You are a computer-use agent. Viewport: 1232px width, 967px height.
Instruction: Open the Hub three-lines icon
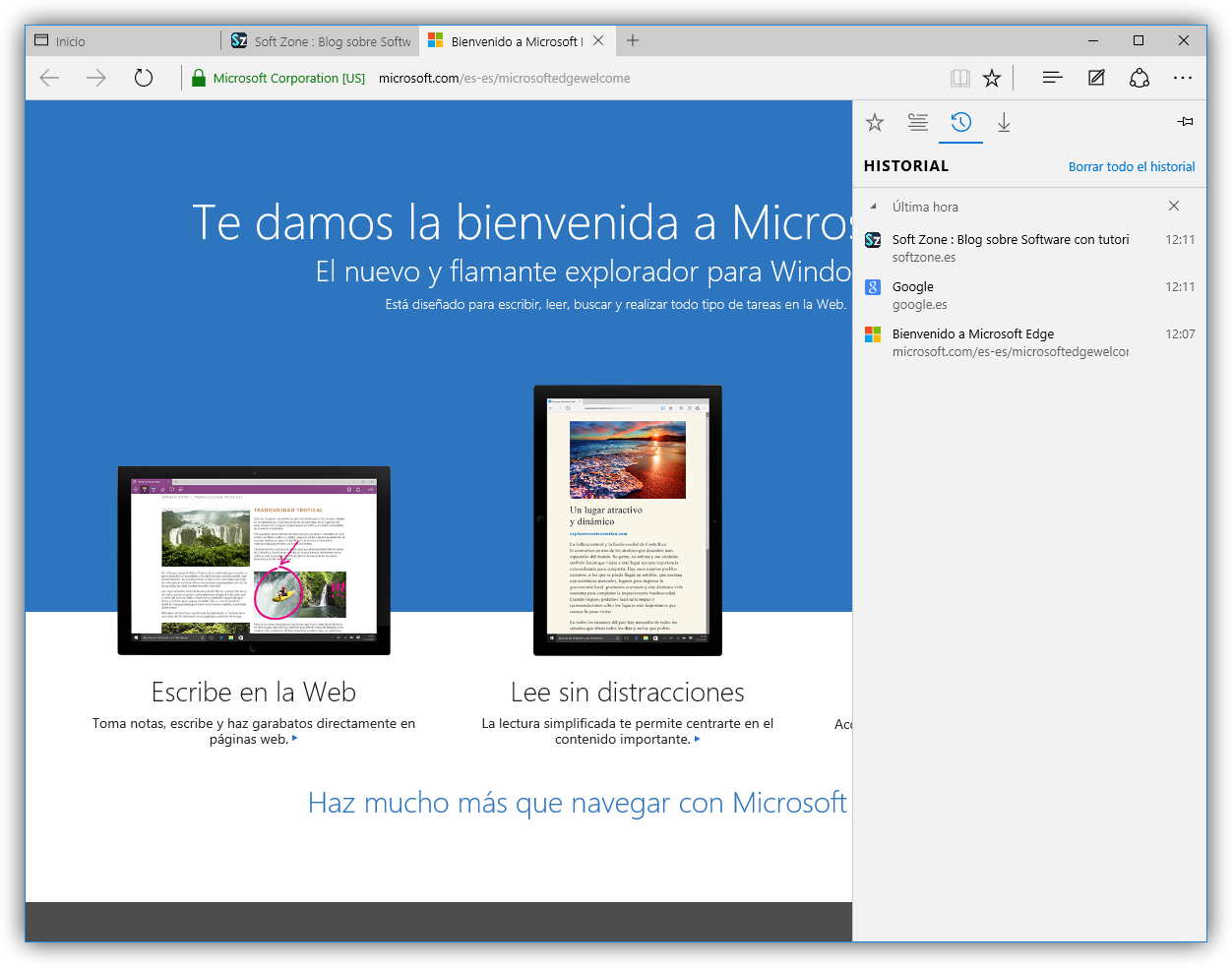(1053, 78)
